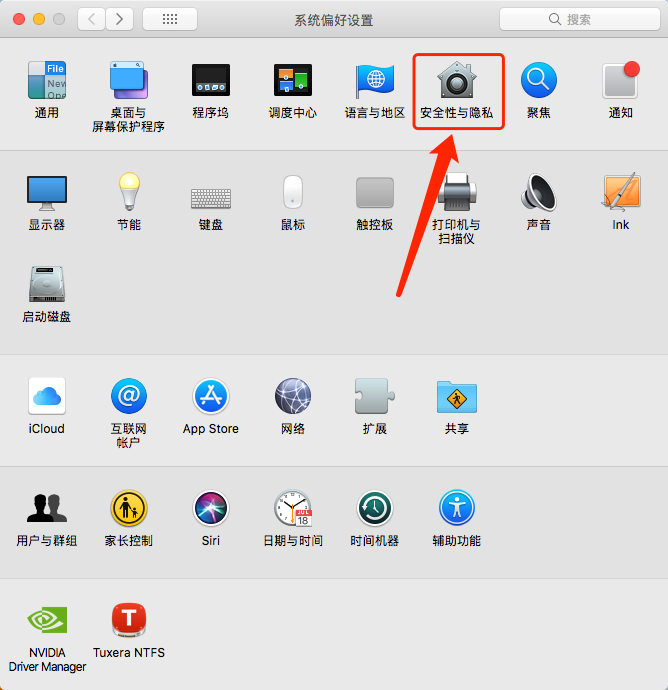The height and width of the screenshot is (690, 668).
Task: Close the 系统偏好设置 window
Action: [x=19, y=19]
